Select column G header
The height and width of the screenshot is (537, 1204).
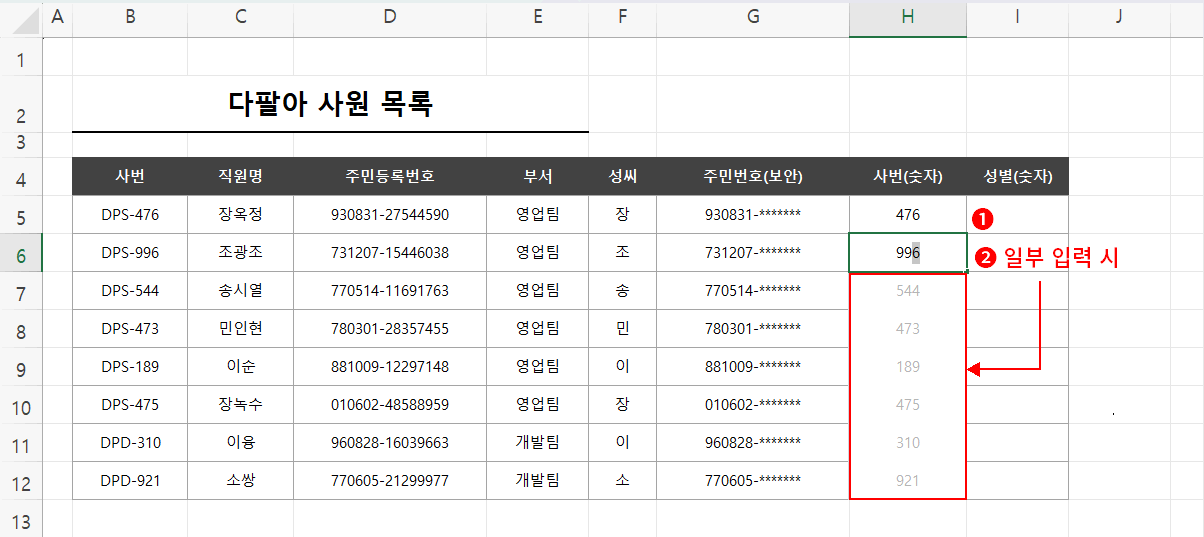(x=753, y=16)
